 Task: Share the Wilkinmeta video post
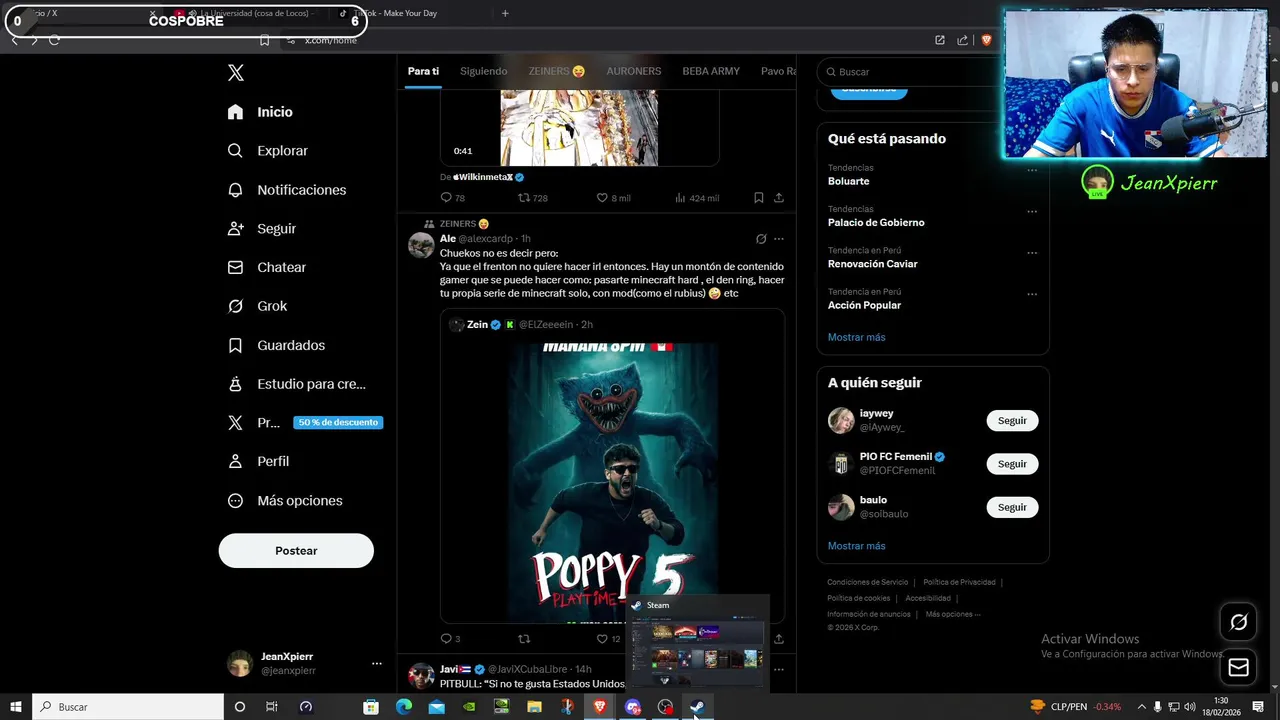[779, 198]
